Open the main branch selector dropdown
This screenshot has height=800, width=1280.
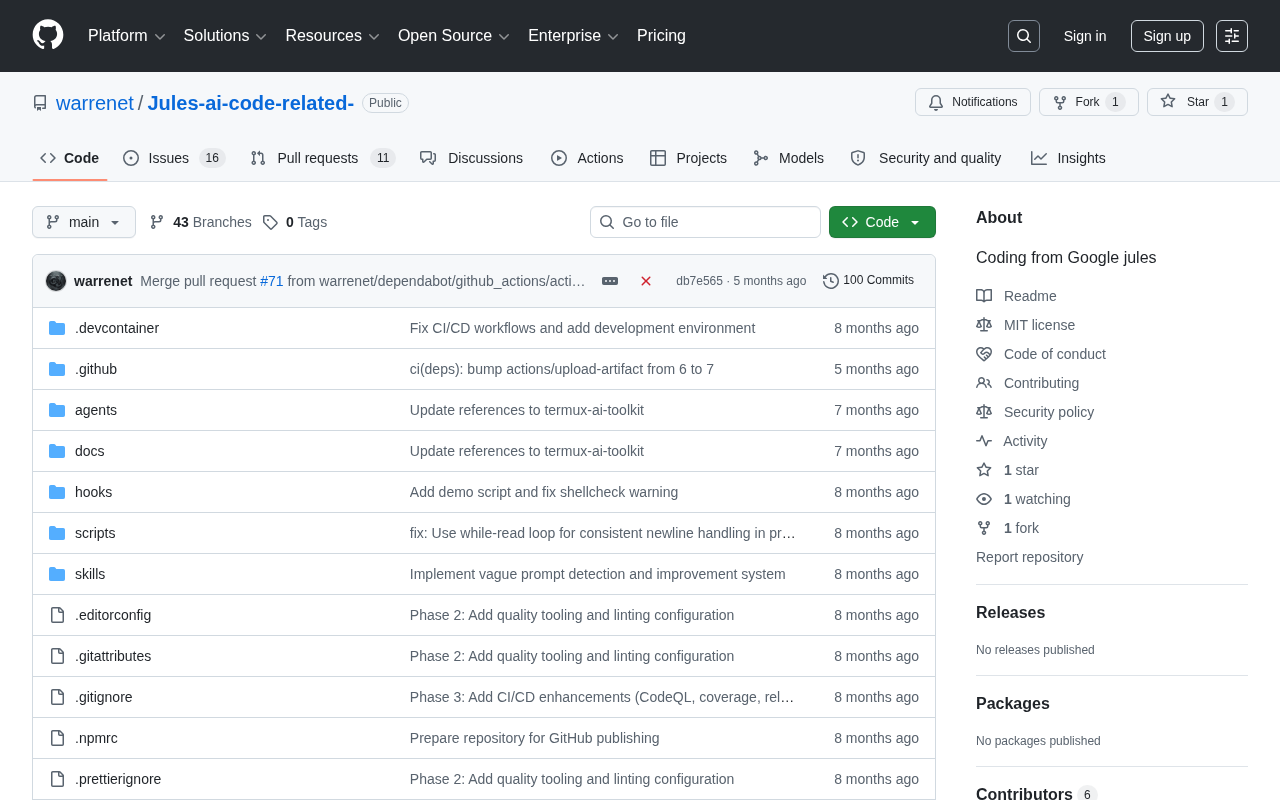(84, 222)
